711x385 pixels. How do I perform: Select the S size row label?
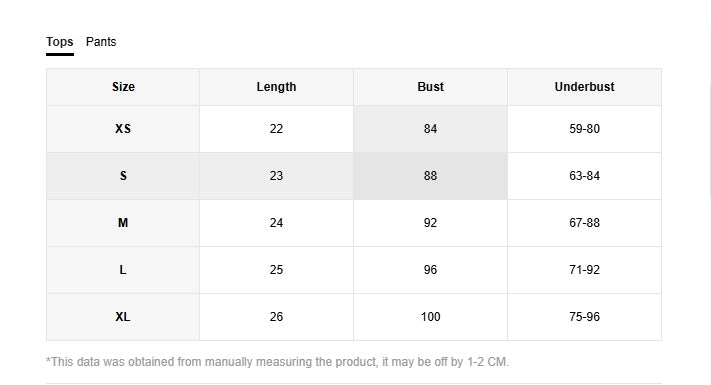(123, 176)
